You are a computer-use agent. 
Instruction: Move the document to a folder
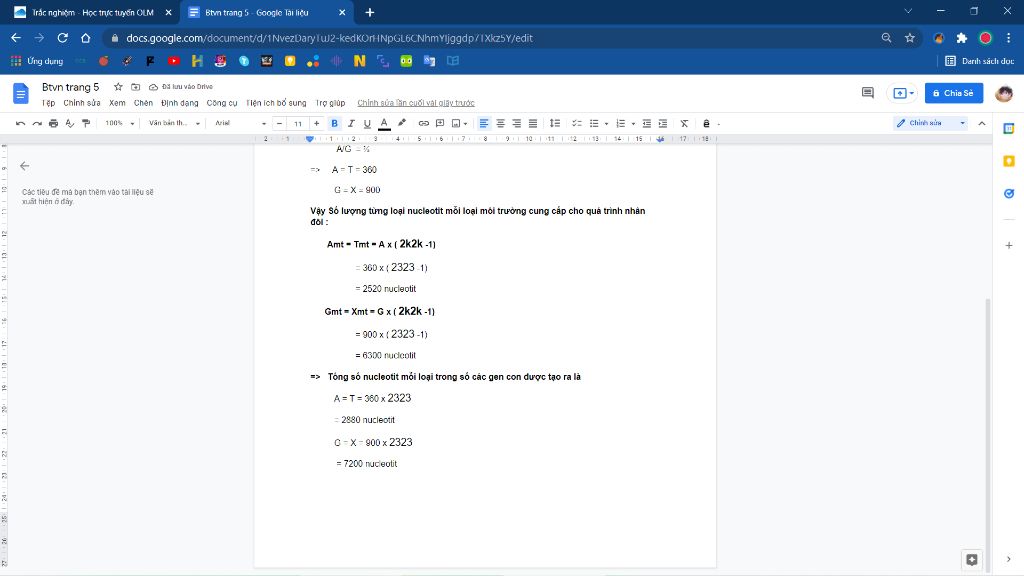pos(135,87)
